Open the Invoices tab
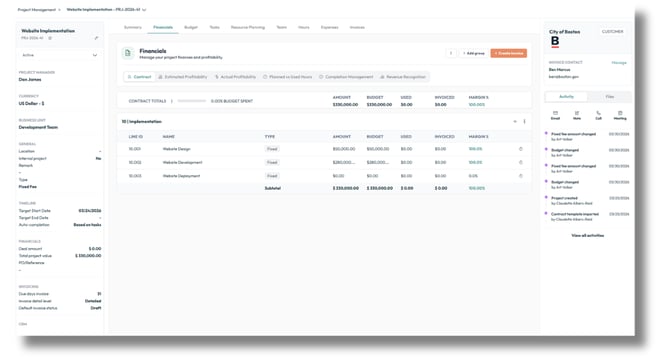This screenshot has width=670, height=360. tap(357, 27)
